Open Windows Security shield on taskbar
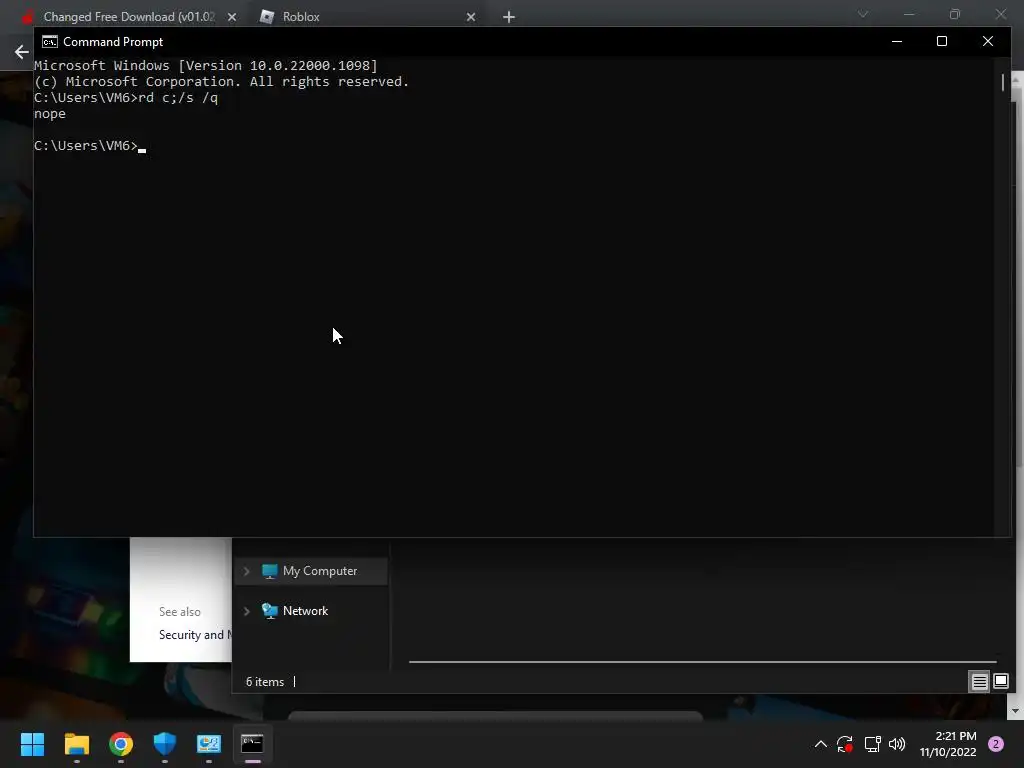 pos(165,744)
